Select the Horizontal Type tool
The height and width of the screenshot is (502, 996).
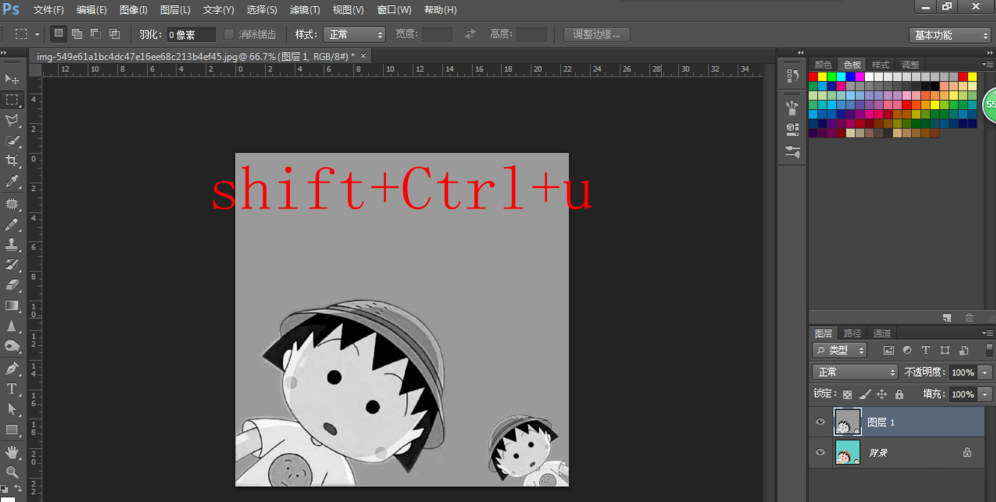[x=12, y=389]
